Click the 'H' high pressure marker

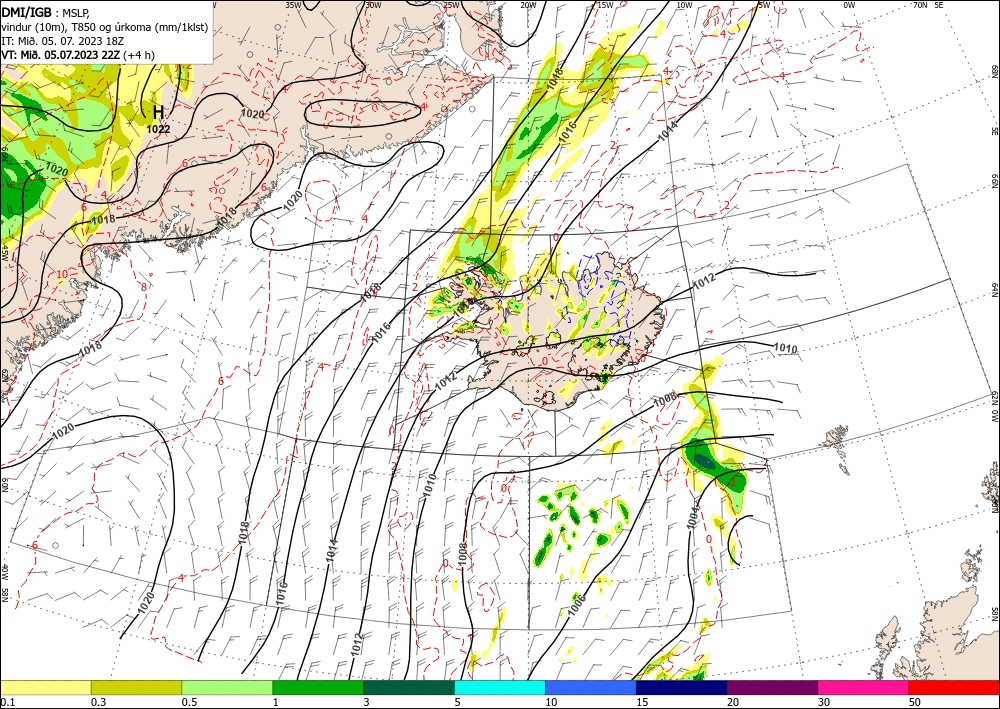coord(158,112)
